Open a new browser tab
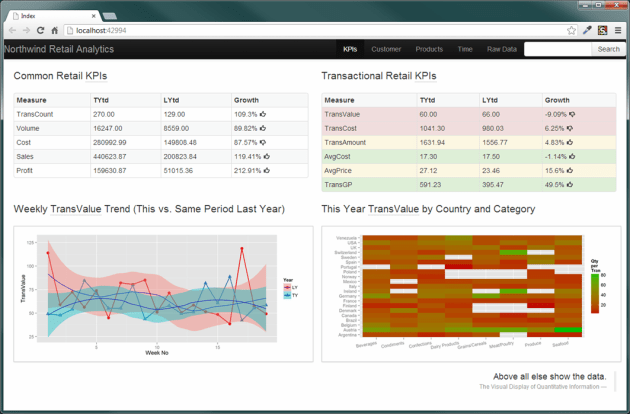Image resolution: width=630 pixels, height=414 pixels. [110, 16]
